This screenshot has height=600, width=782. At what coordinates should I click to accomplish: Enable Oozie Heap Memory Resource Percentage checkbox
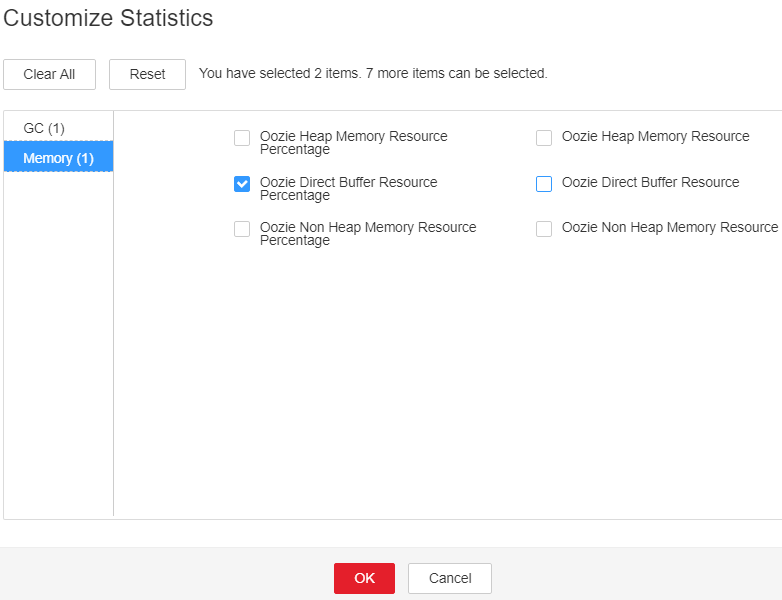point(242,138)
